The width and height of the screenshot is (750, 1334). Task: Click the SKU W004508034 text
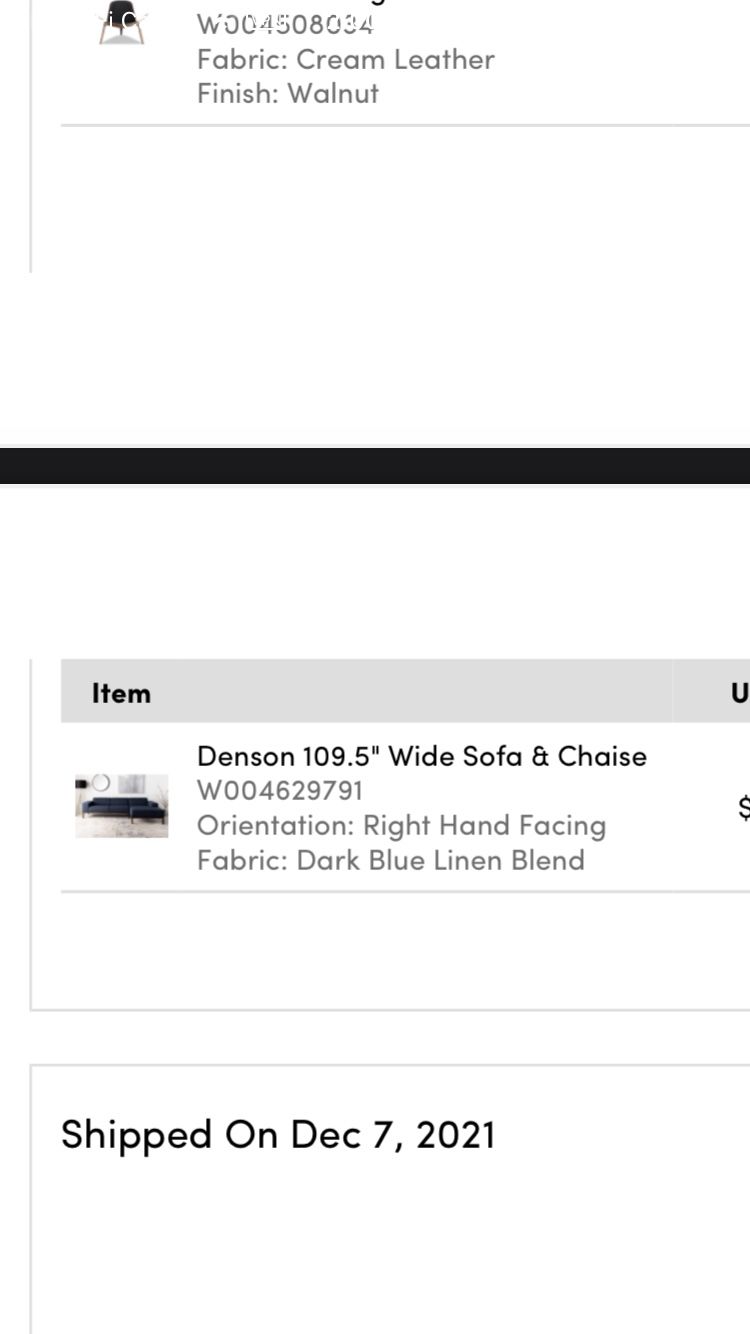285,24
